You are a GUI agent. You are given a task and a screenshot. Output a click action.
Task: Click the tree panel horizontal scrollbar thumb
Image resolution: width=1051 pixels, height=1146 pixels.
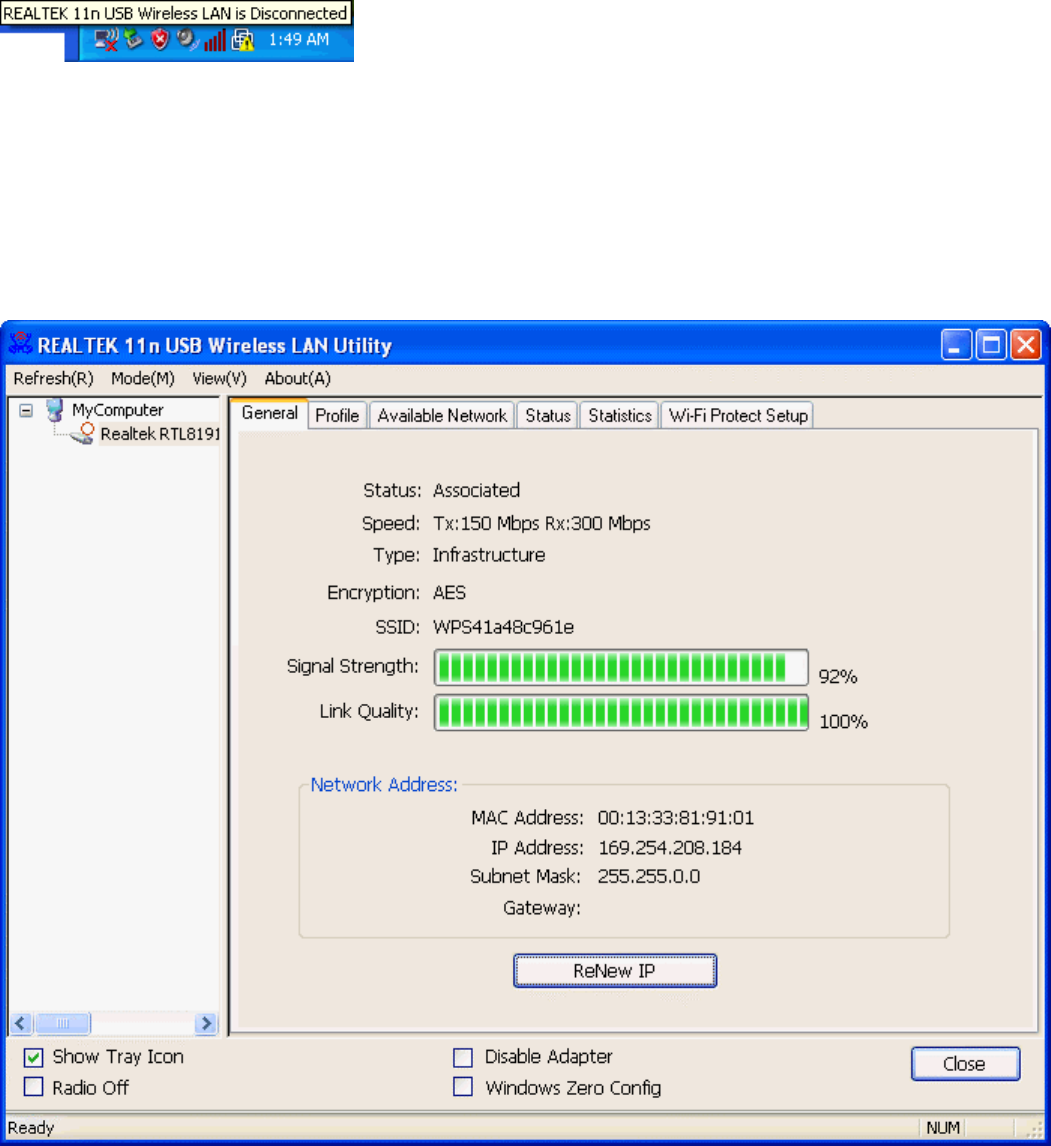click(63, 1023)
